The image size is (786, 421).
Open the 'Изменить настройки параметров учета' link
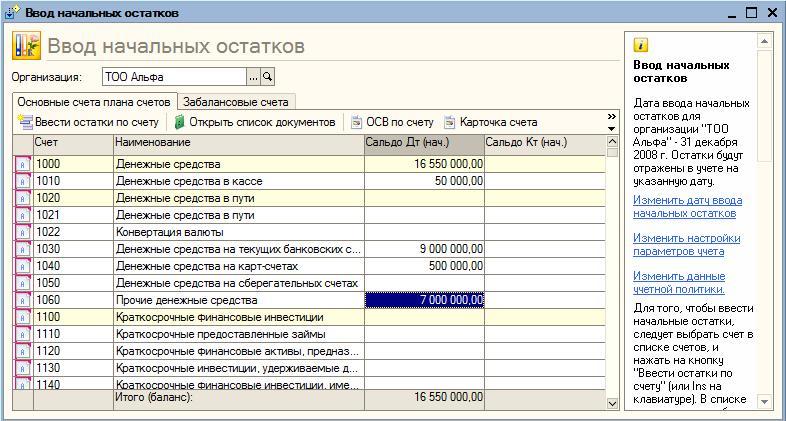[x=686, y=245]
